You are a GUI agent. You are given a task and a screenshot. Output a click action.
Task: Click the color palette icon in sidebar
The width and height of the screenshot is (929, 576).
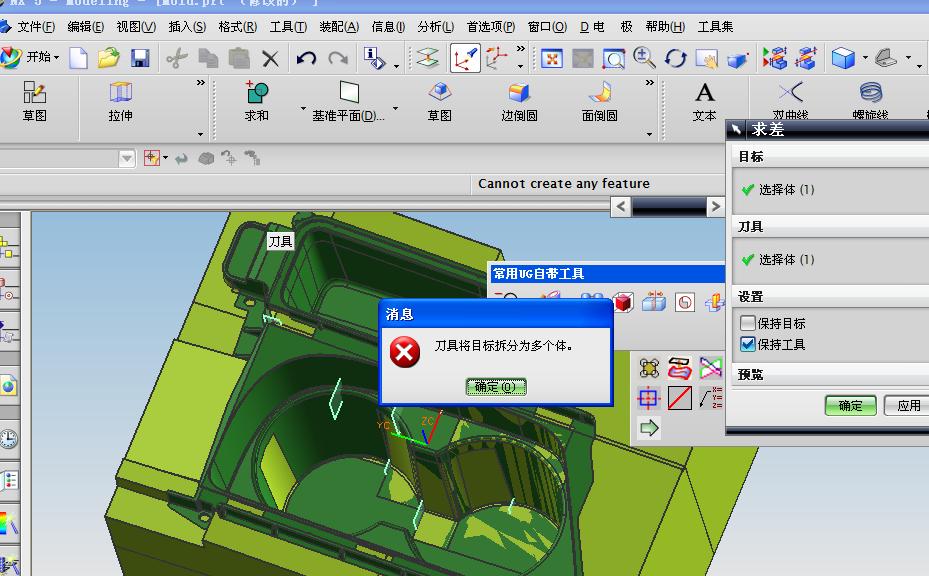click(x=8, y=525)
